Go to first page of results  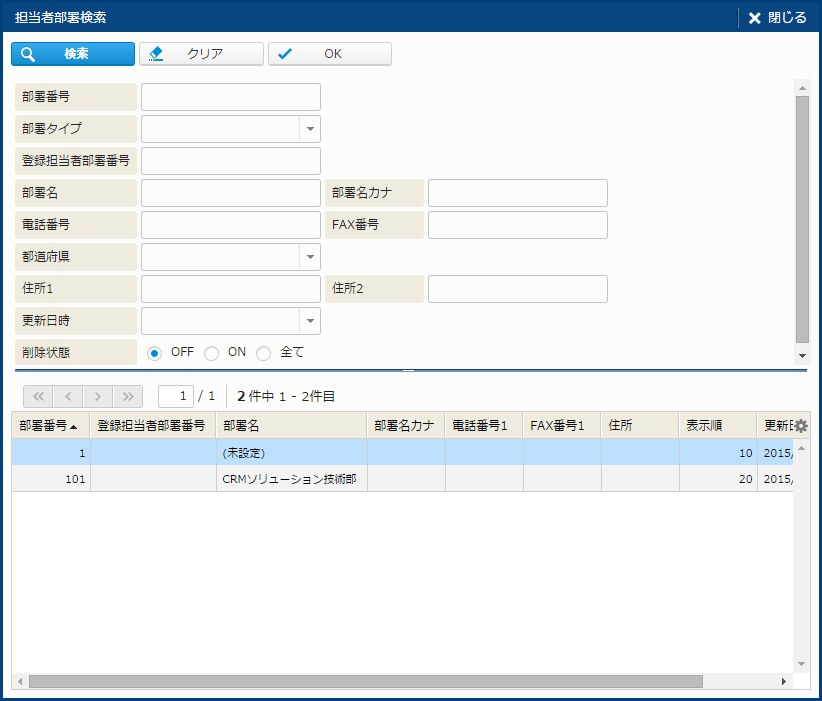(x=37, y=396)
